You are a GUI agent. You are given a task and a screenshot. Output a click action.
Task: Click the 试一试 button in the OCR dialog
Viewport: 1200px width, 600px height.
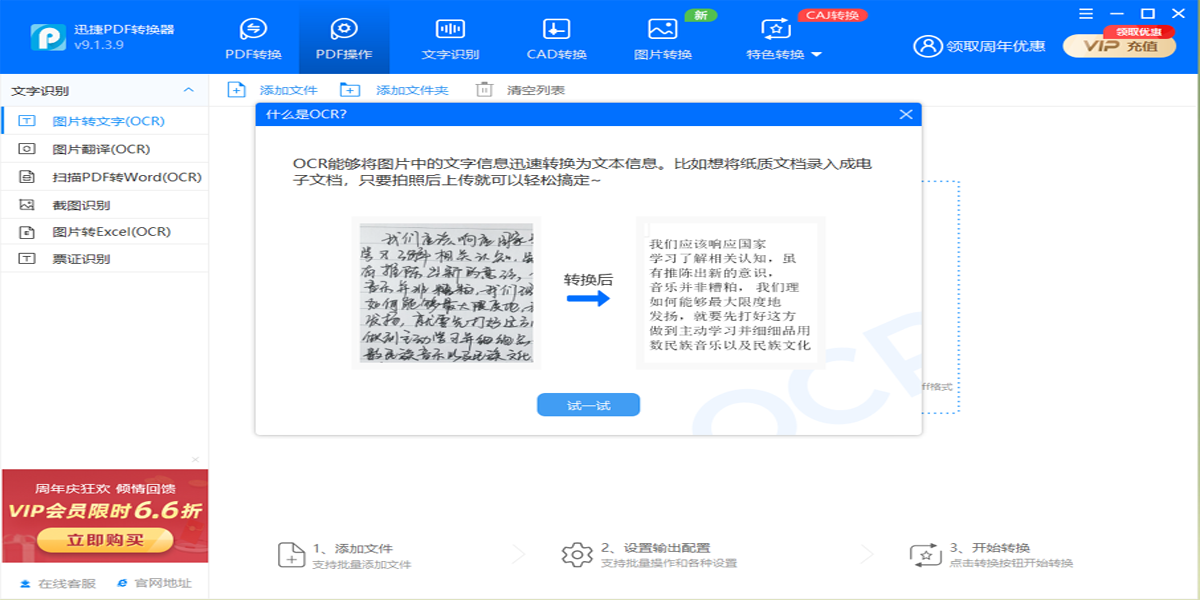tap(588, 404)
